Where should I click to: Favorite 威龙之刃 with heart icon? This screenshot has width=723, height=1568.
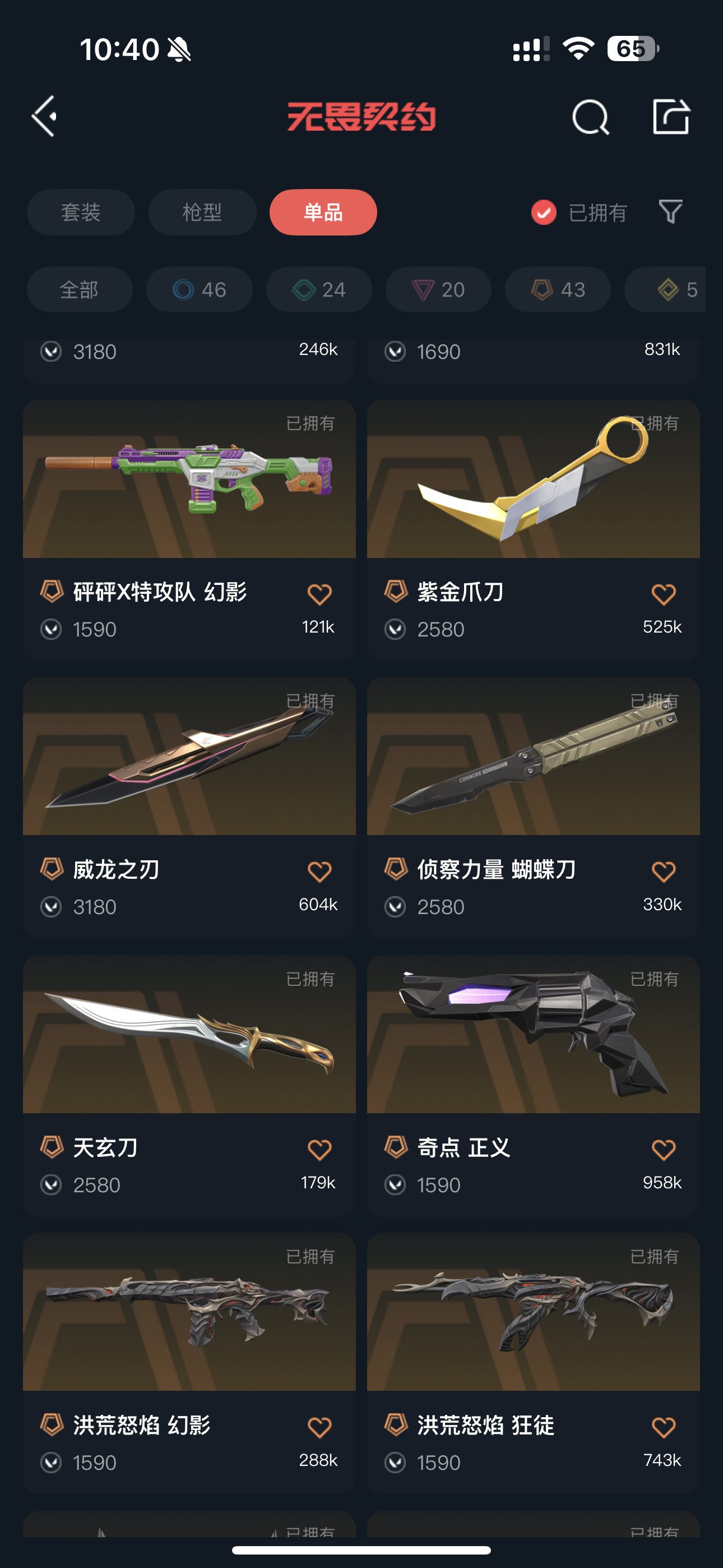319,871
